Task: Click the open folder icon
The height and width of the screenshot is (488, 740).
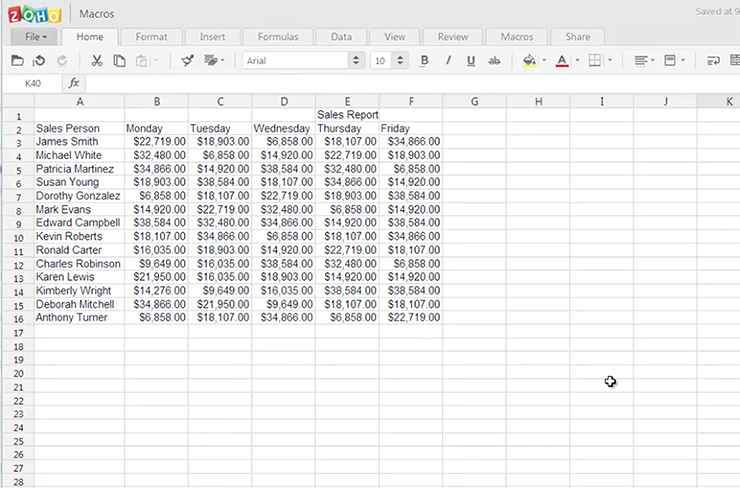Action: (17, 61)
